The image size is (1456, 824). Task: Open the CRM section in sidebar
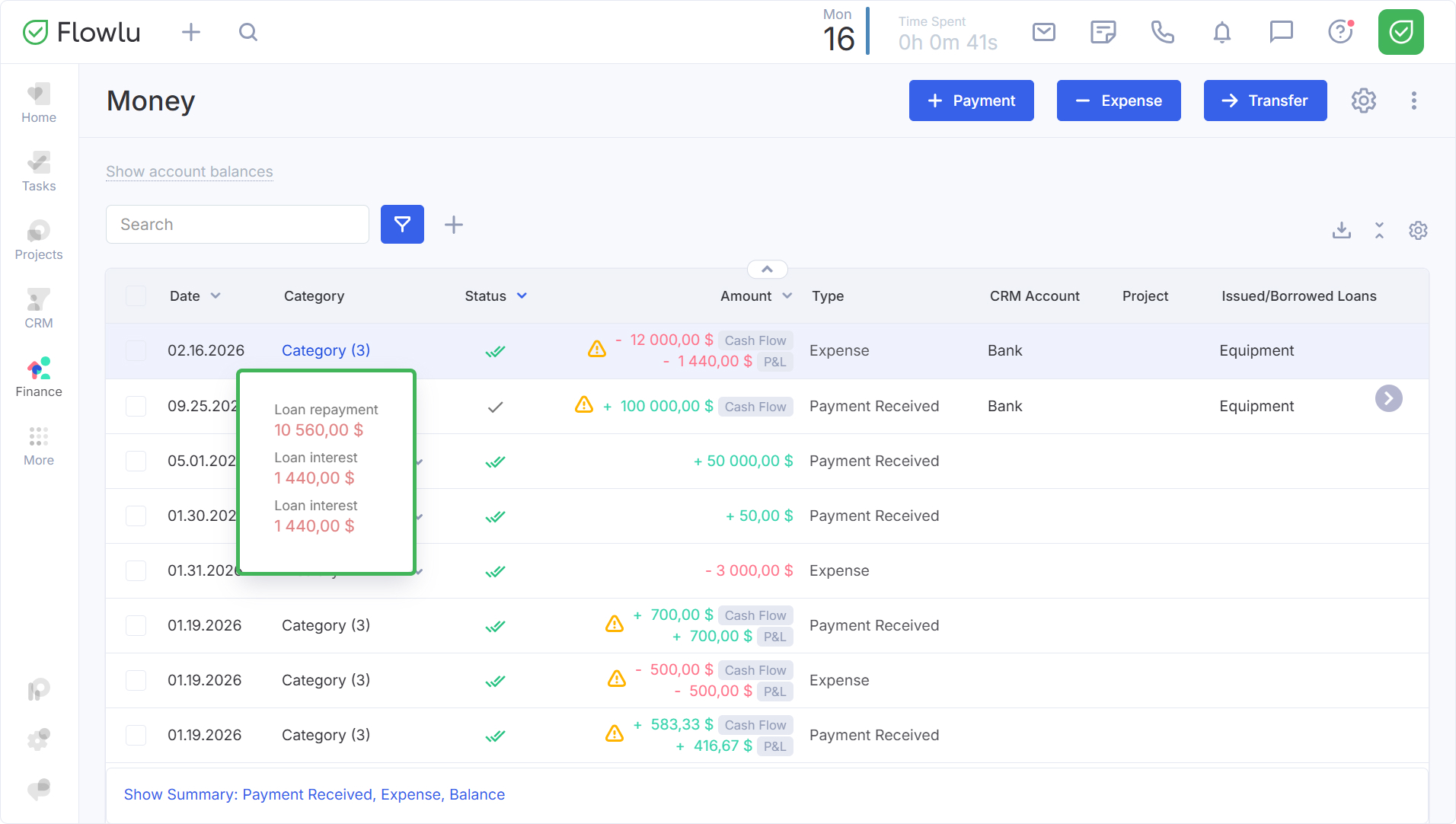click(x=39, y=309)
